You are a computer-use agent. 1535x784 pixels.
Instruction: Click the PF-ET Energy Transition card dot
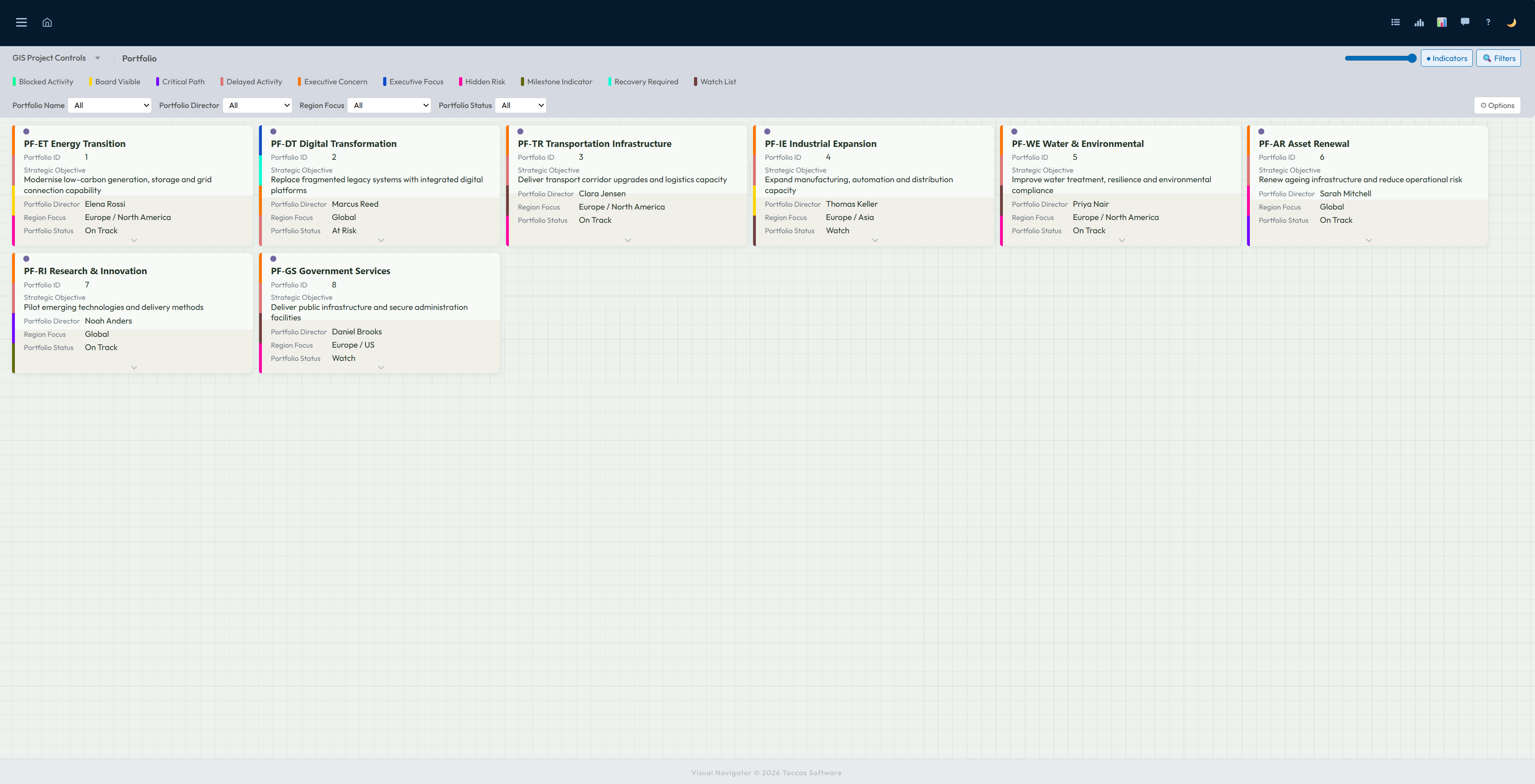click(26, 132)
